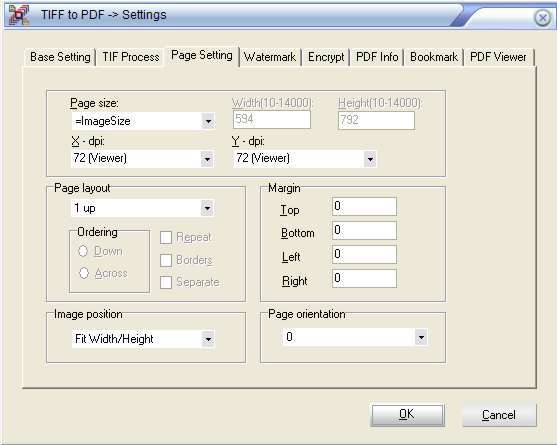This screenshot has width=557, height=445.
Task: Open the TIF Process tab
Action: pyautogui.click(x=131, y=57)
